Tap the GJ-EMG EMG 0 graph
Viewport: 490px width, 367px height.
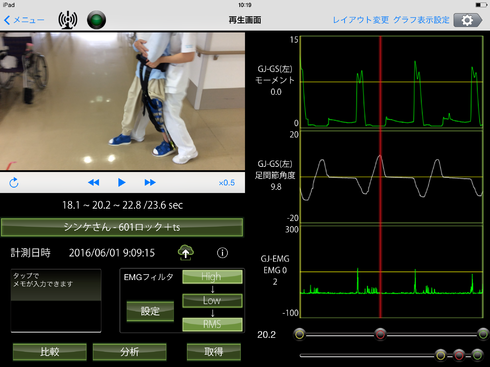(x=392, y=272)
